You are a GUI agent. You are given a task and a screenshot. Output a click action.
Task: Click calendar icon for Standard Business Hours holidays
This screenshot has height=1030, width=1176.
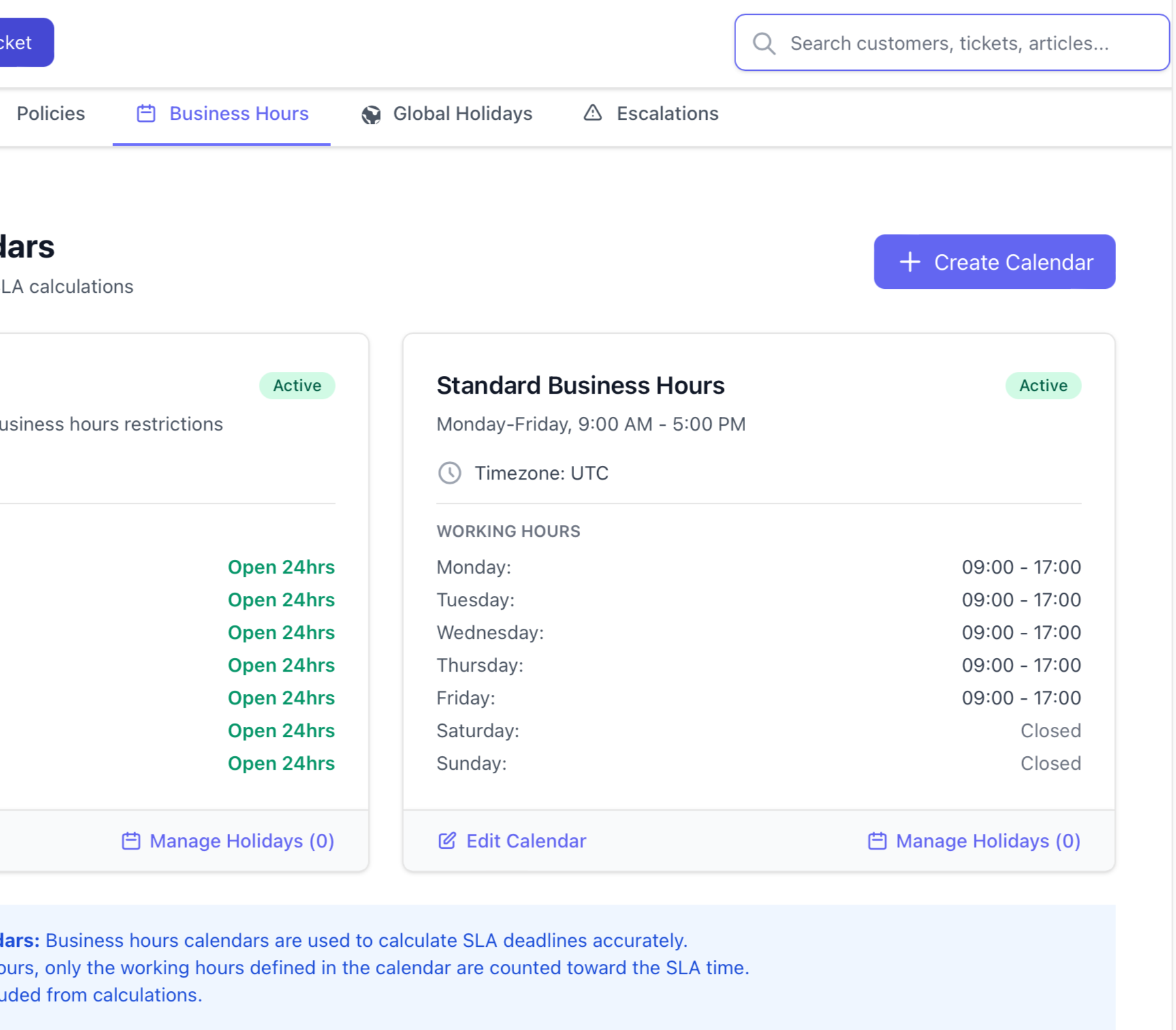(877, 841)
